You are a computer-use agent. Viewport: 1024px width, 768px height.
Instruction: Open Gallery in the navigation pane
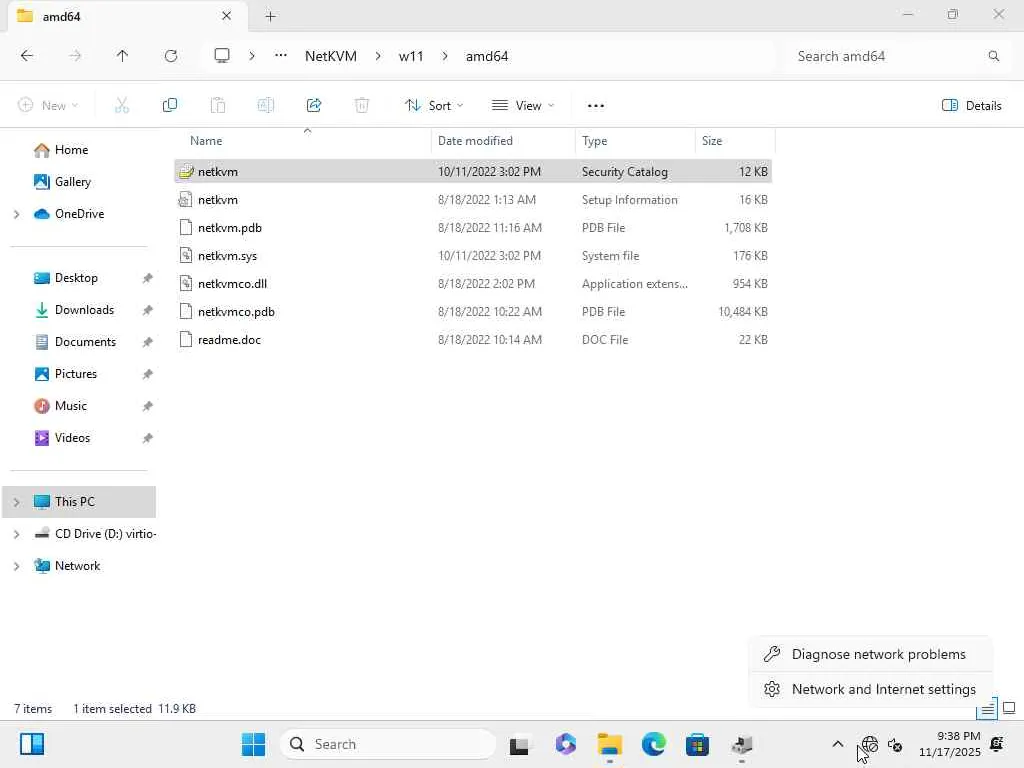pyautogui.click(x=72, y=182)
